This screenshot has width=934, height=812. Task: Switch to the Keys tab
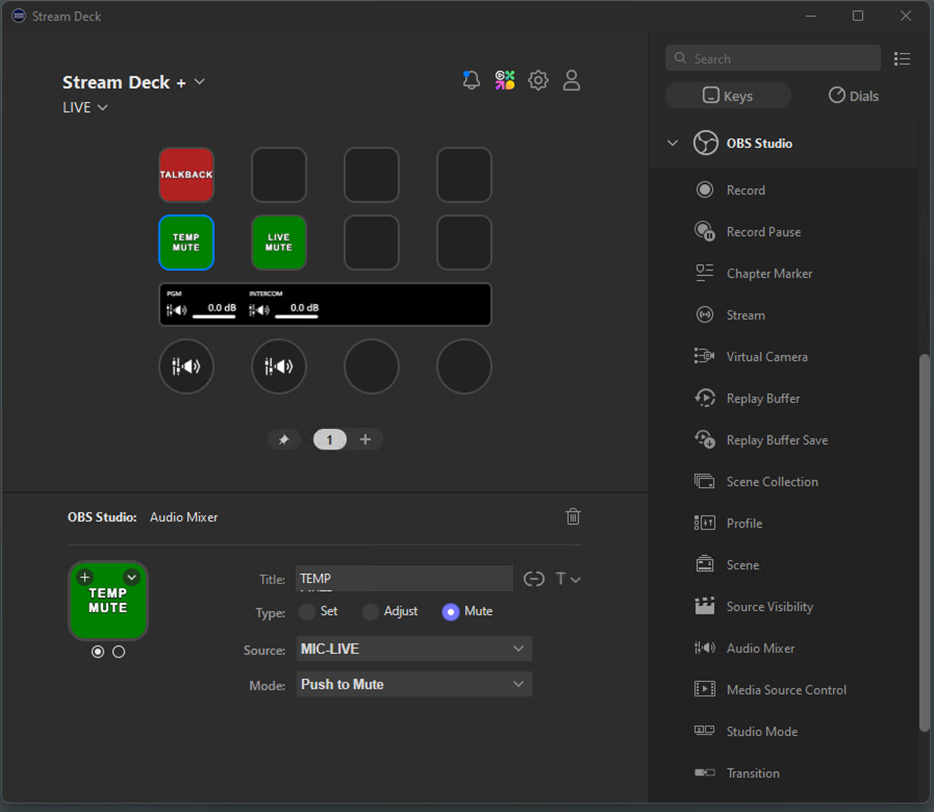(728, 95)
